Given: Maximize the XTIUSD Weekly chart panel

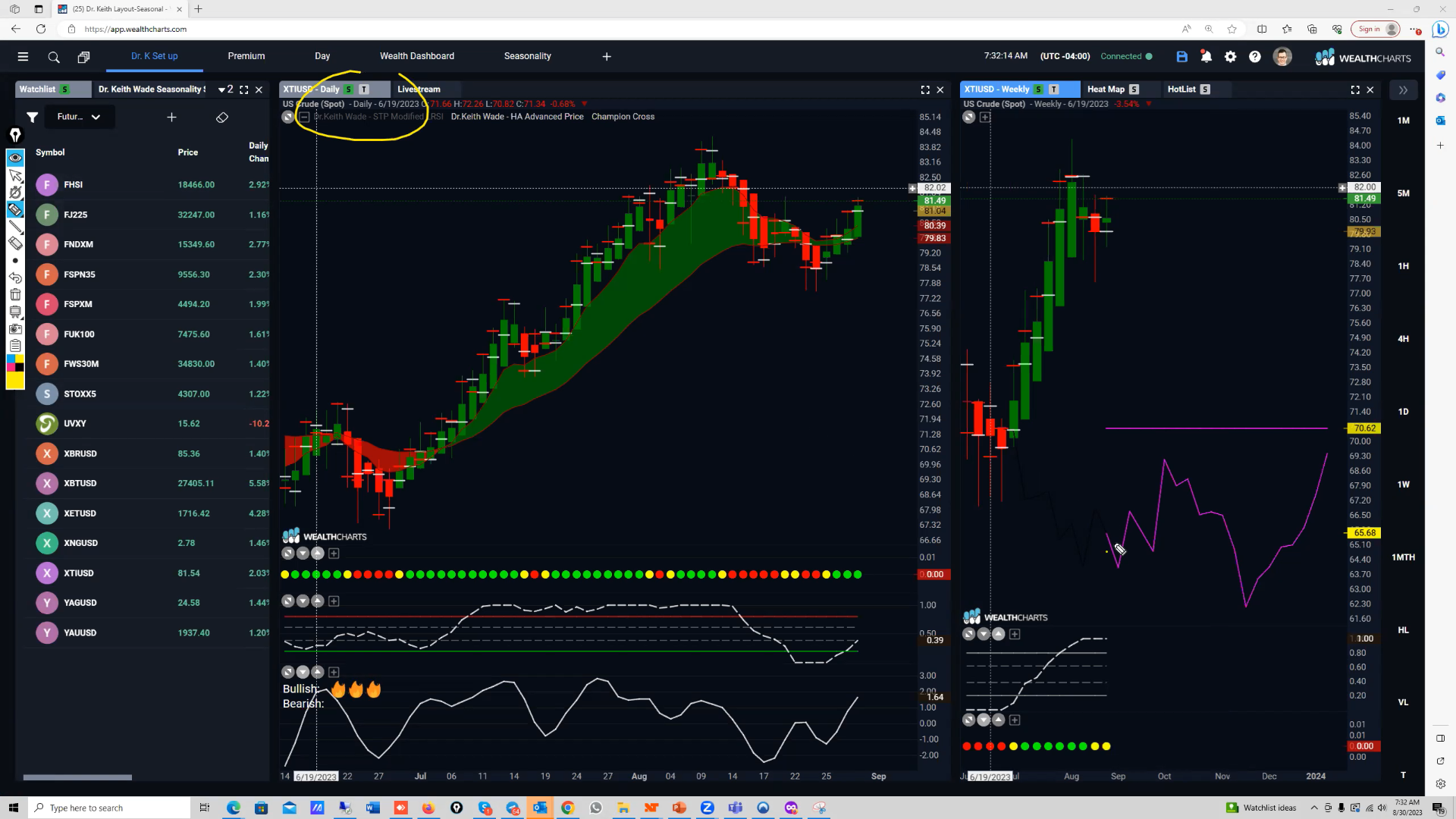Looking at the screenshot, I should (1355, 89).
